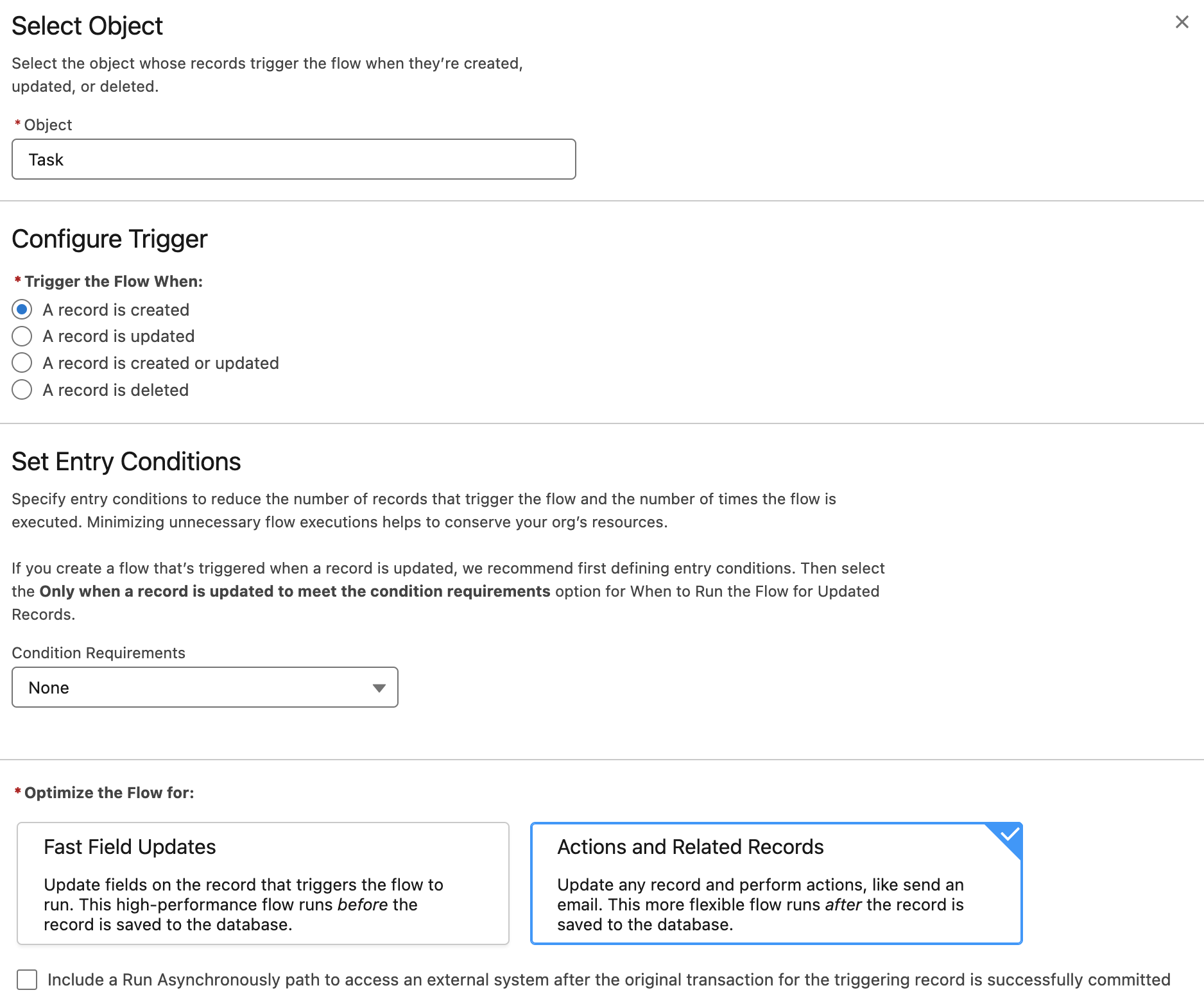The height and width of the screenshot is (1006, 1204).
Task: Select "A record is created" radio button
Action: 22,309
